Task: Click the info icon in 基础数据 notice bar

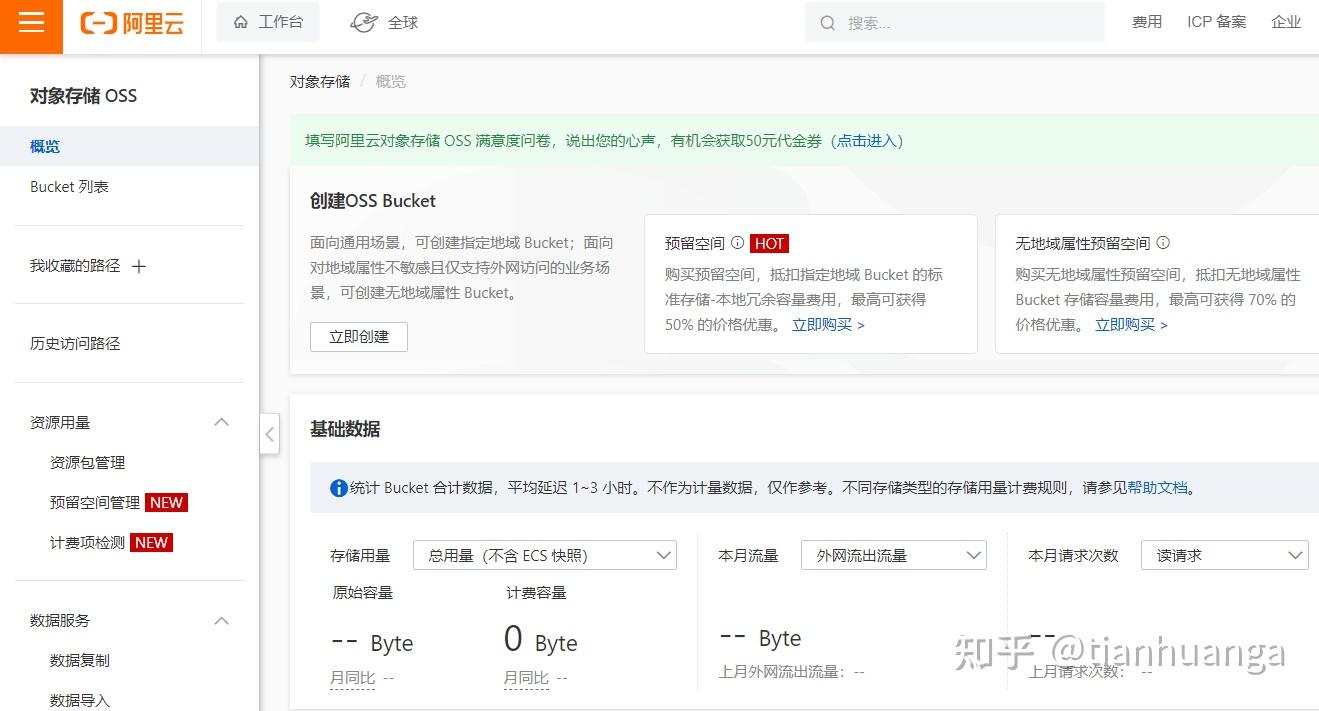Action: tap(336, 487)
